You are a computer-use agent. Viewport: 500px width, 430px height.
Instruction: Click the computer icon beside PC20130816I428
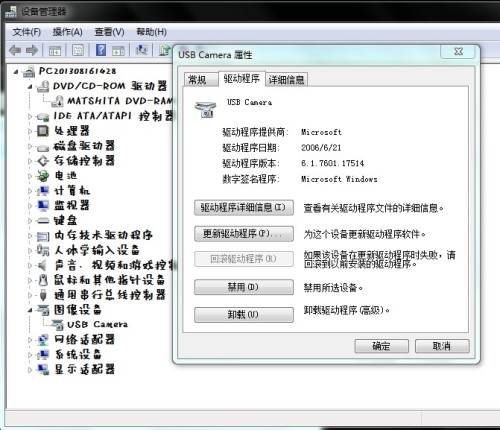pyautogui.click(x=29, y=72)
